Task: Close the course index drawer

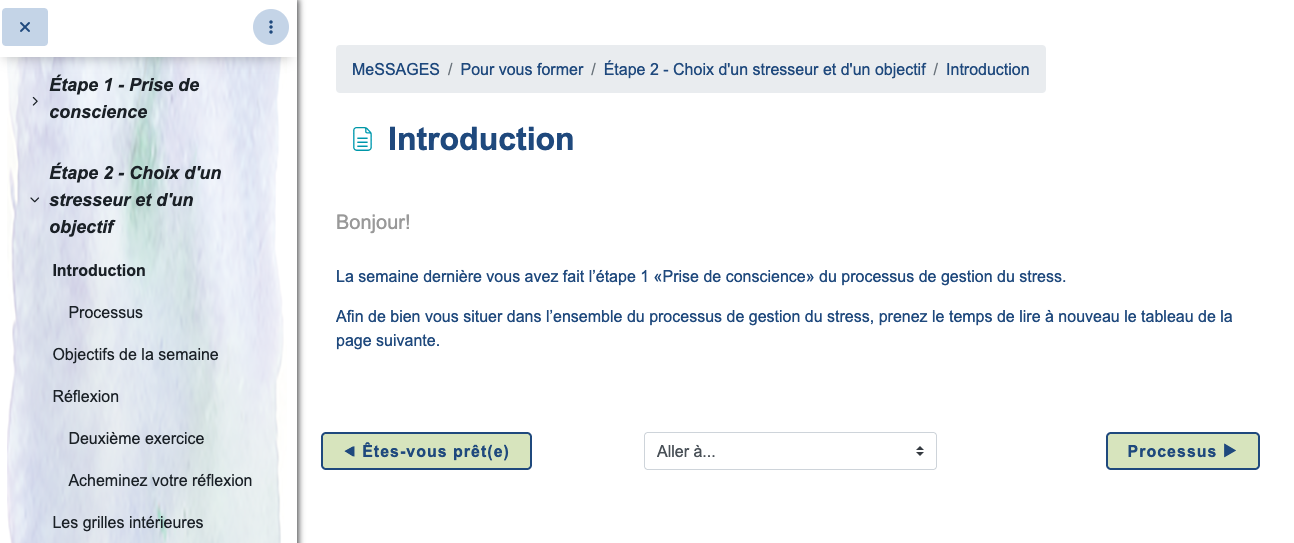Action: [x=25, y=27]
